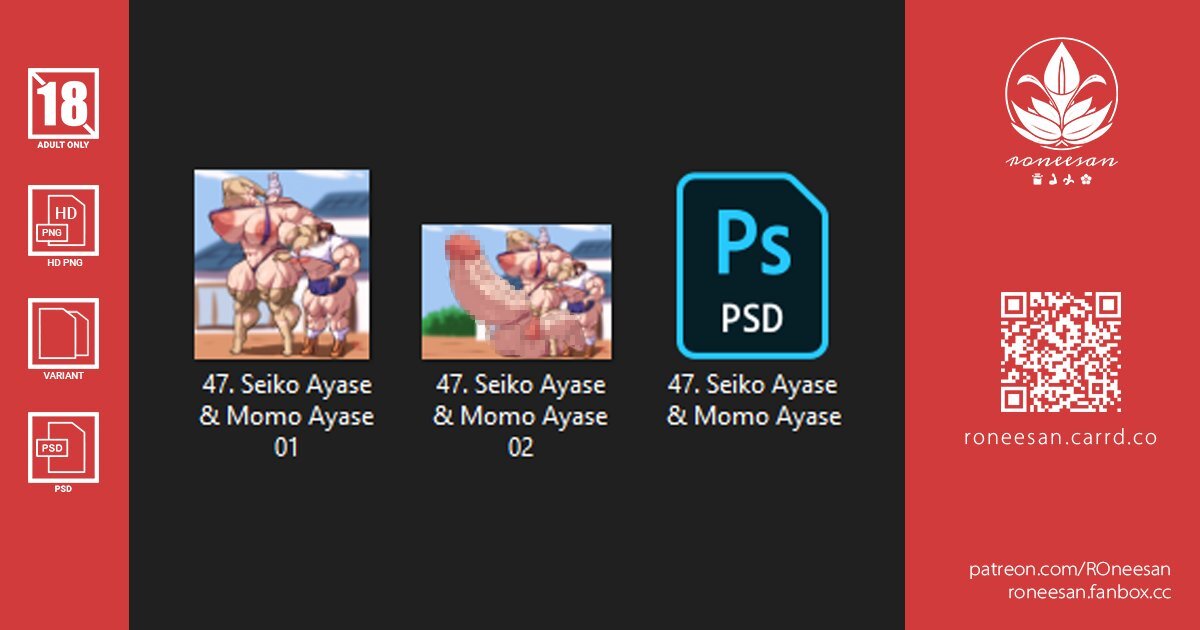Select the large Photoshop PSD file icon
The width and height of the screenshot is (1200, 630).
(x=752, y=265)
